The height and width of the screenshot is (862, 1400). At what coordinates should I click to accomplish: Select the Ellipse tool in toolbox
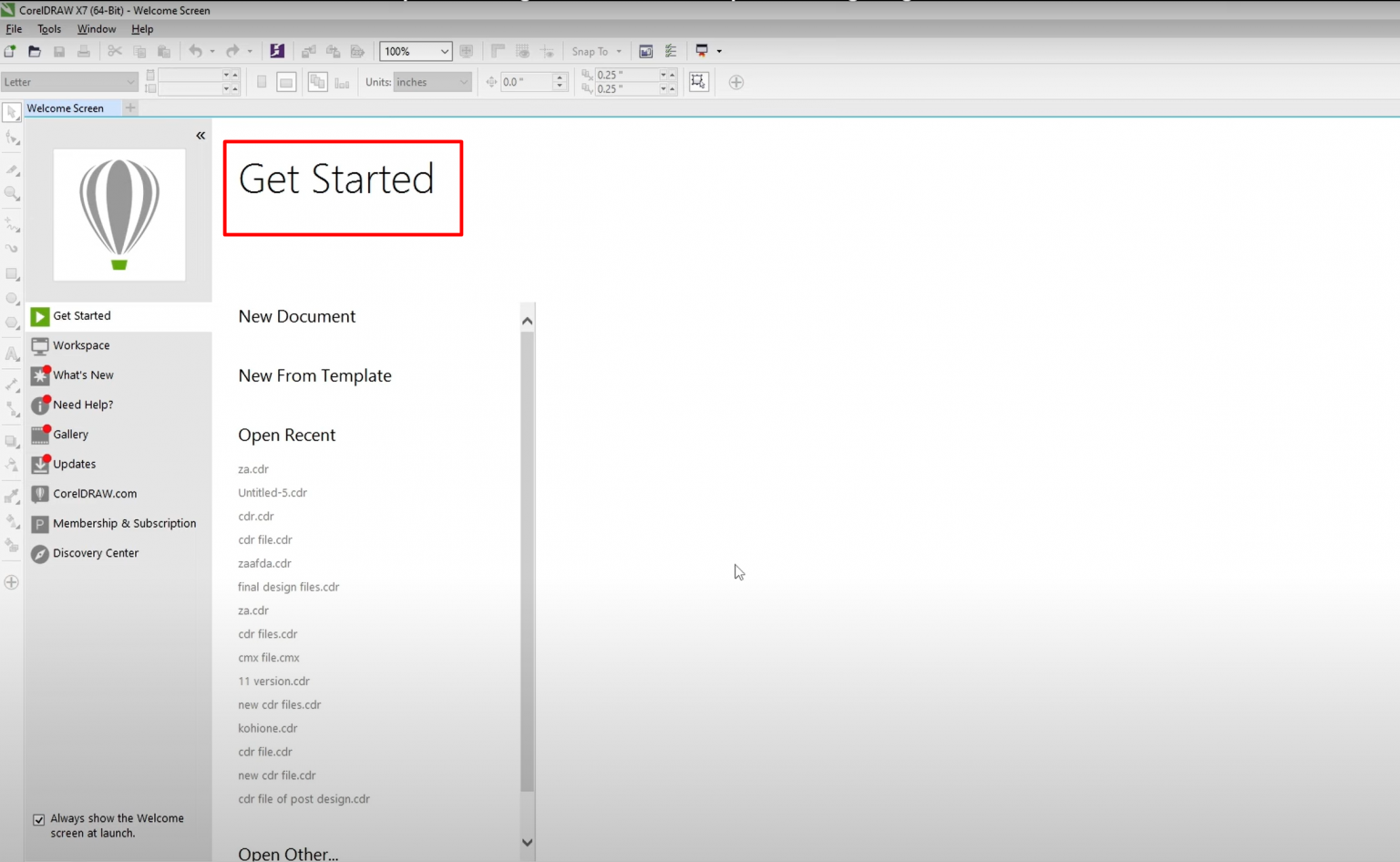coord(12,298)
